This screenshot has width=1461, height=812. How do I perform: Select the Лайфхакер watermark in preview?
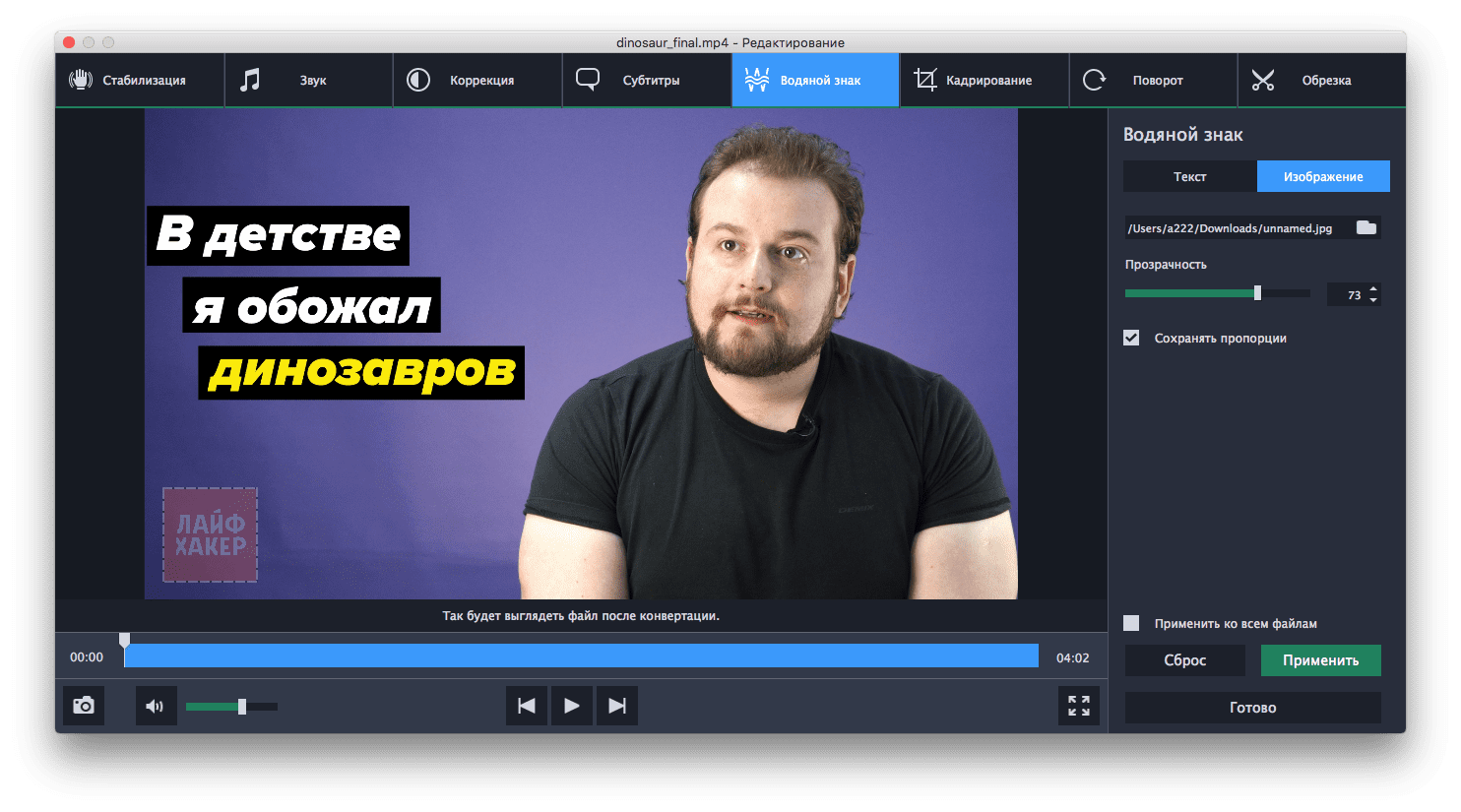pos(210,534)
